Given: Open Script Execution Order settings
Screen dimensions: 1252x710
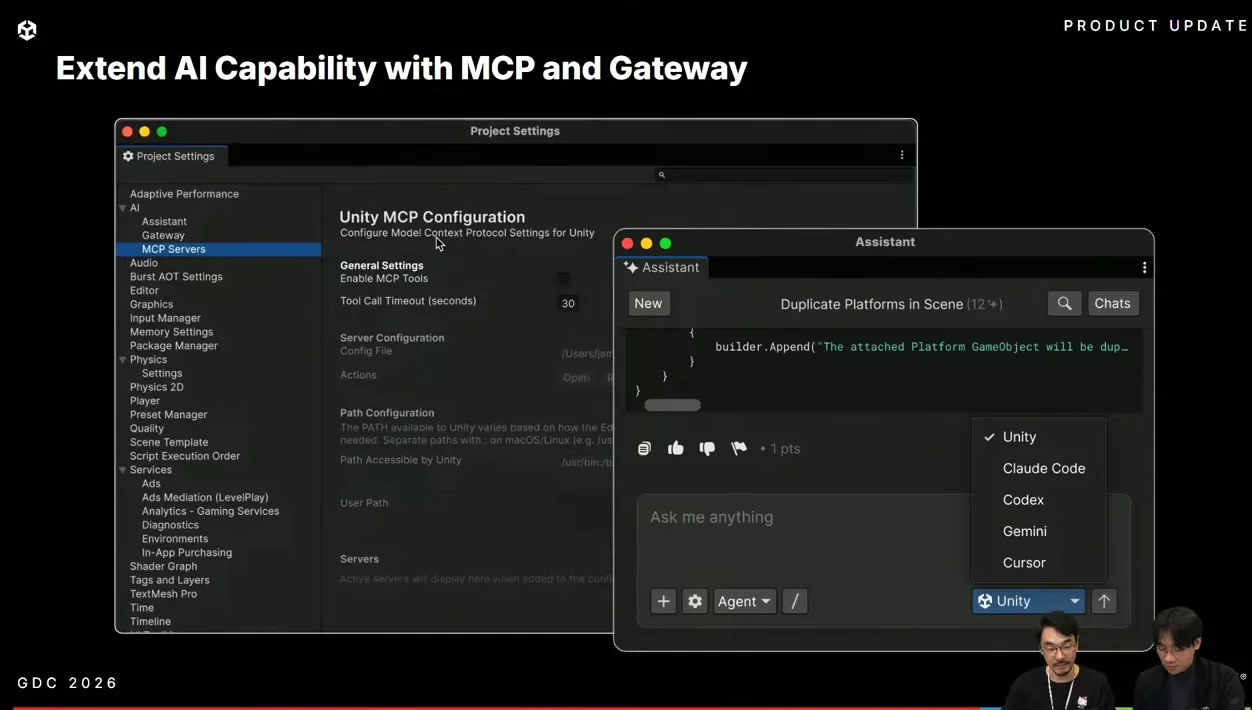Looking at the screenshot, I should pos(185,456).
